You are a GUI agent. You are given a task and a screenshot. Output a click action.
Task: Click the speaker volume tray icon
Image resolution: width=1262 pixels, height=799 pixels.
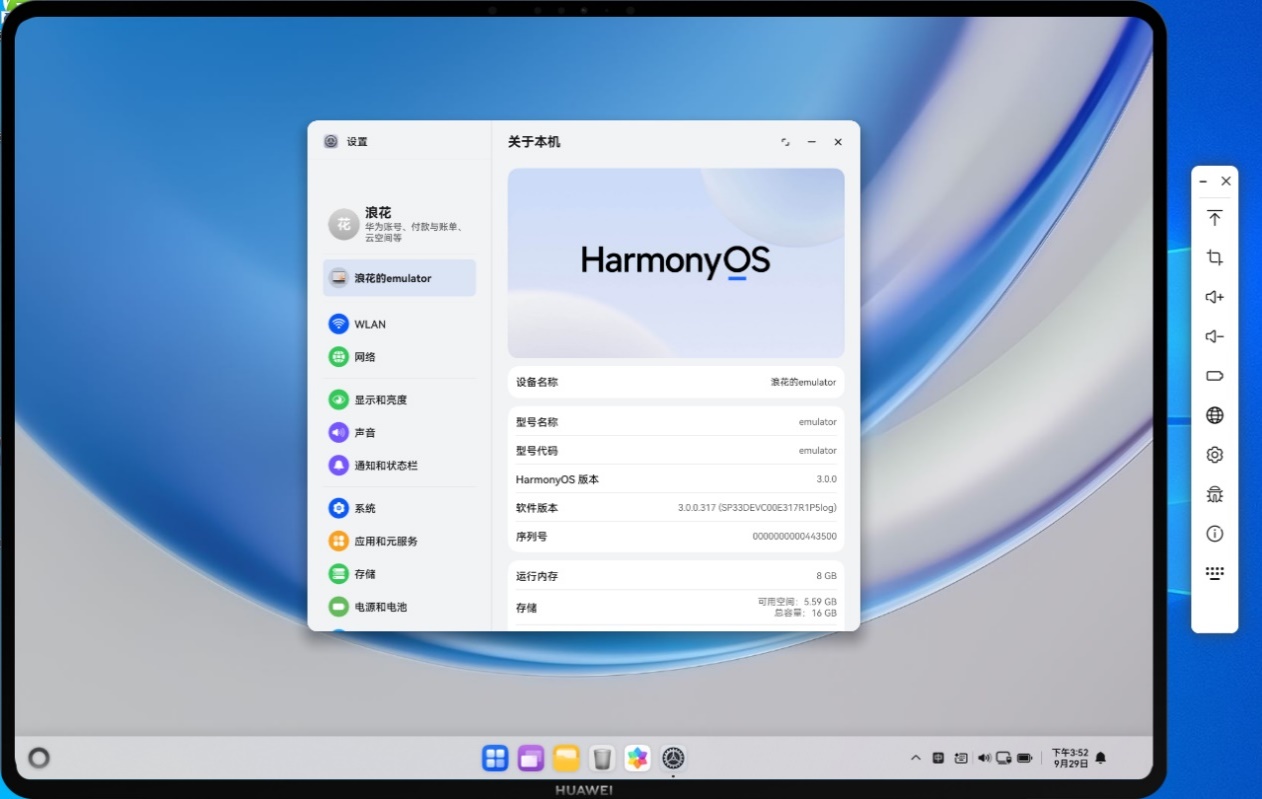point(983,758)
